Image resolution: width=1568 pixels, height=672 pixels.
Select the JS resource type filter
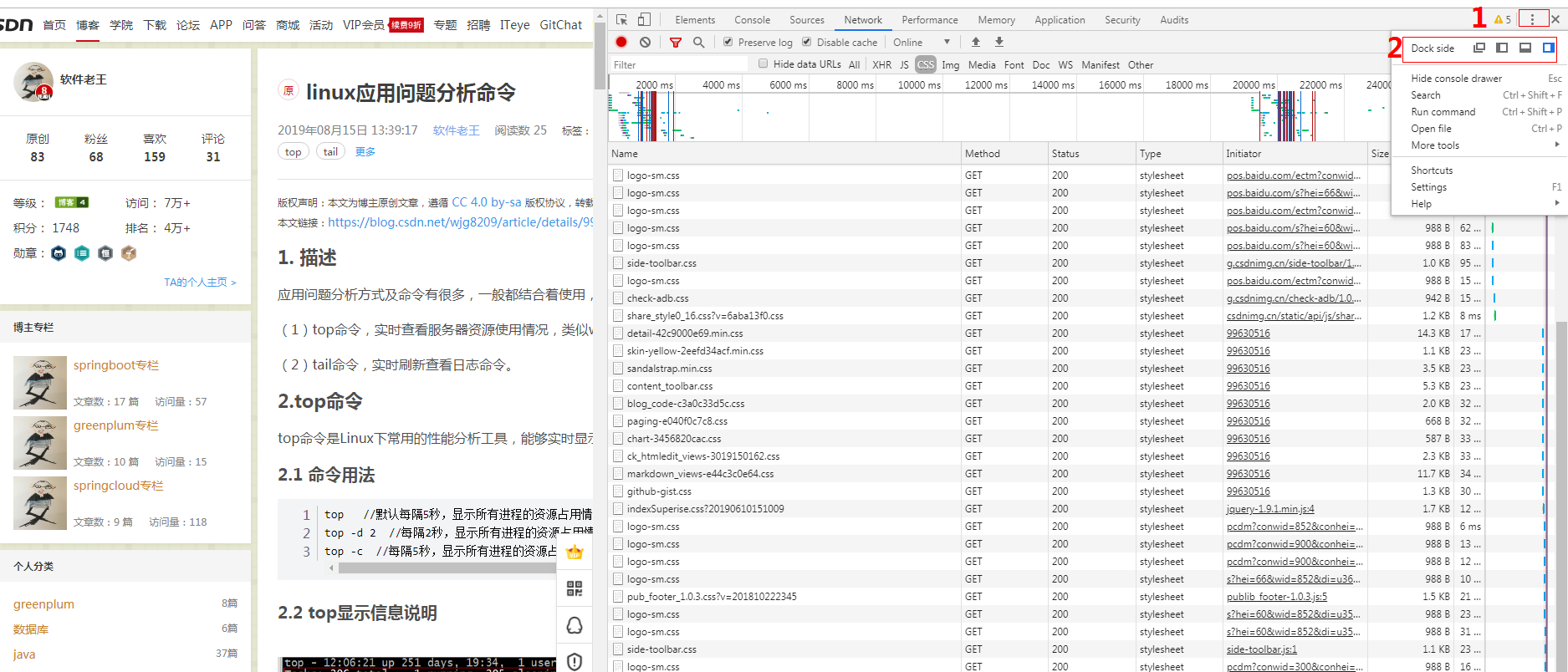pyautogui.click(x=904, y=64)
